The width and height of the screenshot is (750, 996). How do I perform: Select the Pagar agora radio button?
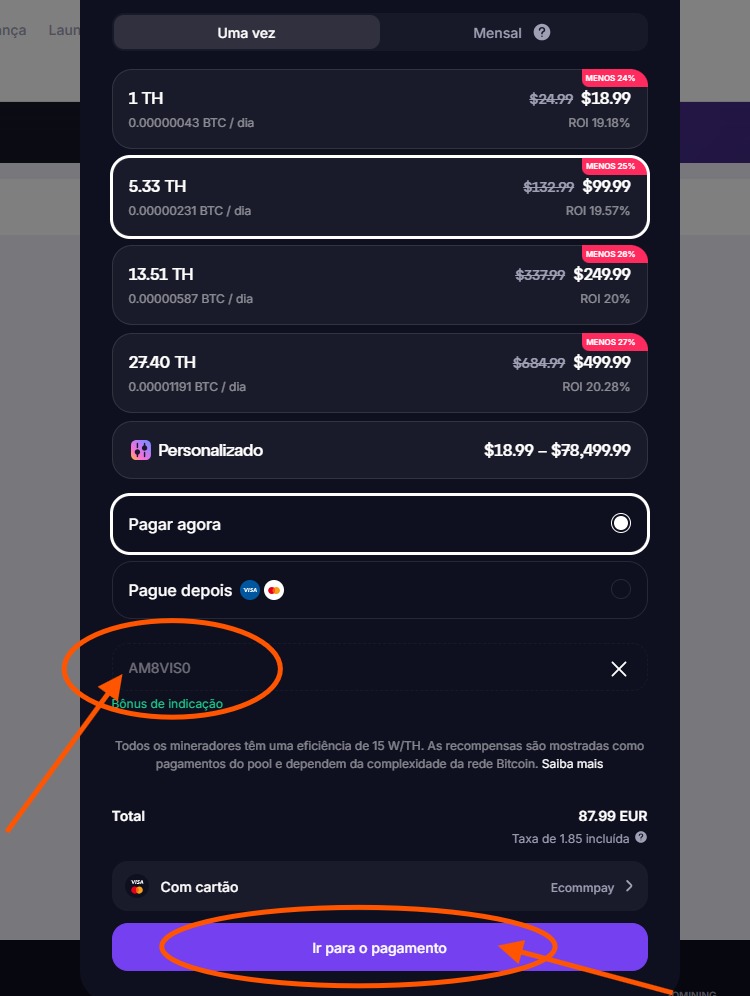tap(621, 522)
